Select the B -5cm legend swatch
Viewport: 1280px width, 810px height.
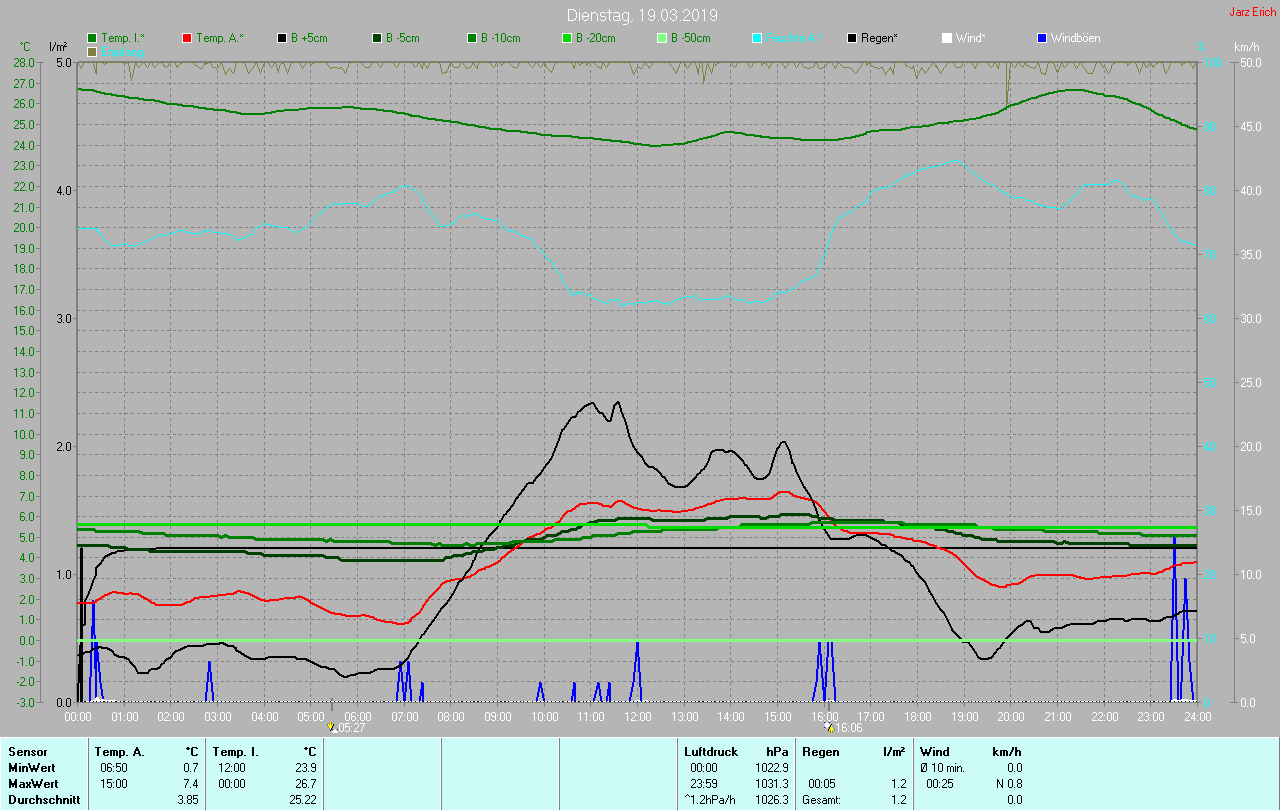377,38
